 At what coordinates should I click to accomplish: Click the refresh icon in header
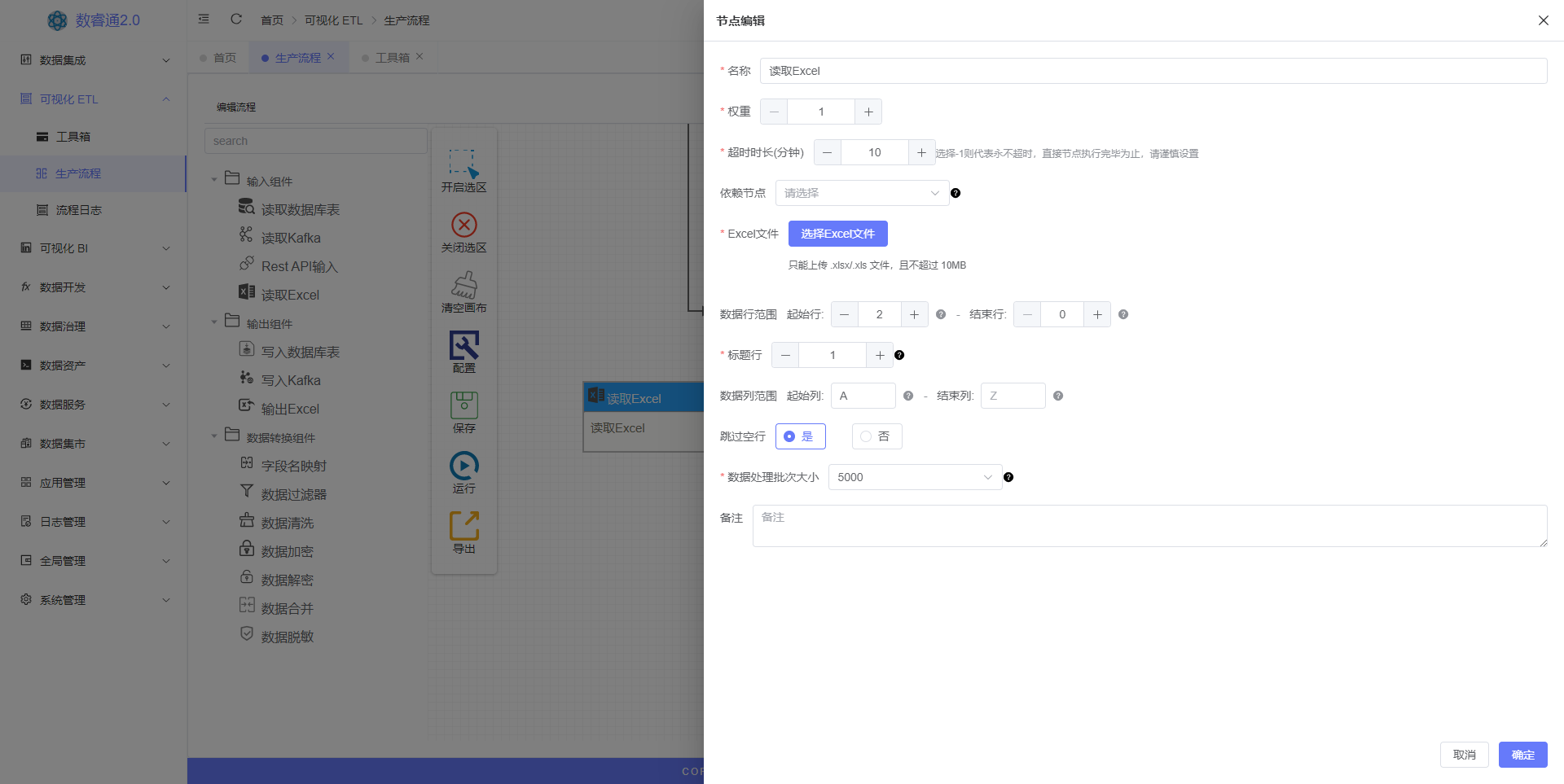pos(236,19)
